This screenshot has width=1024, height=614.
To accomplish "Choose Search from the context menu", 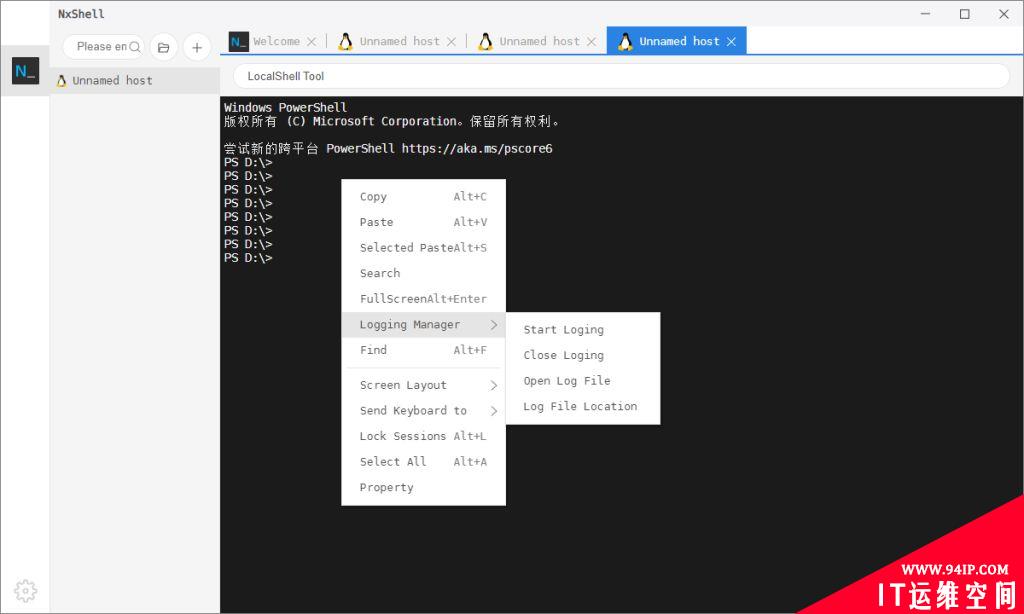I will point(423,273).
